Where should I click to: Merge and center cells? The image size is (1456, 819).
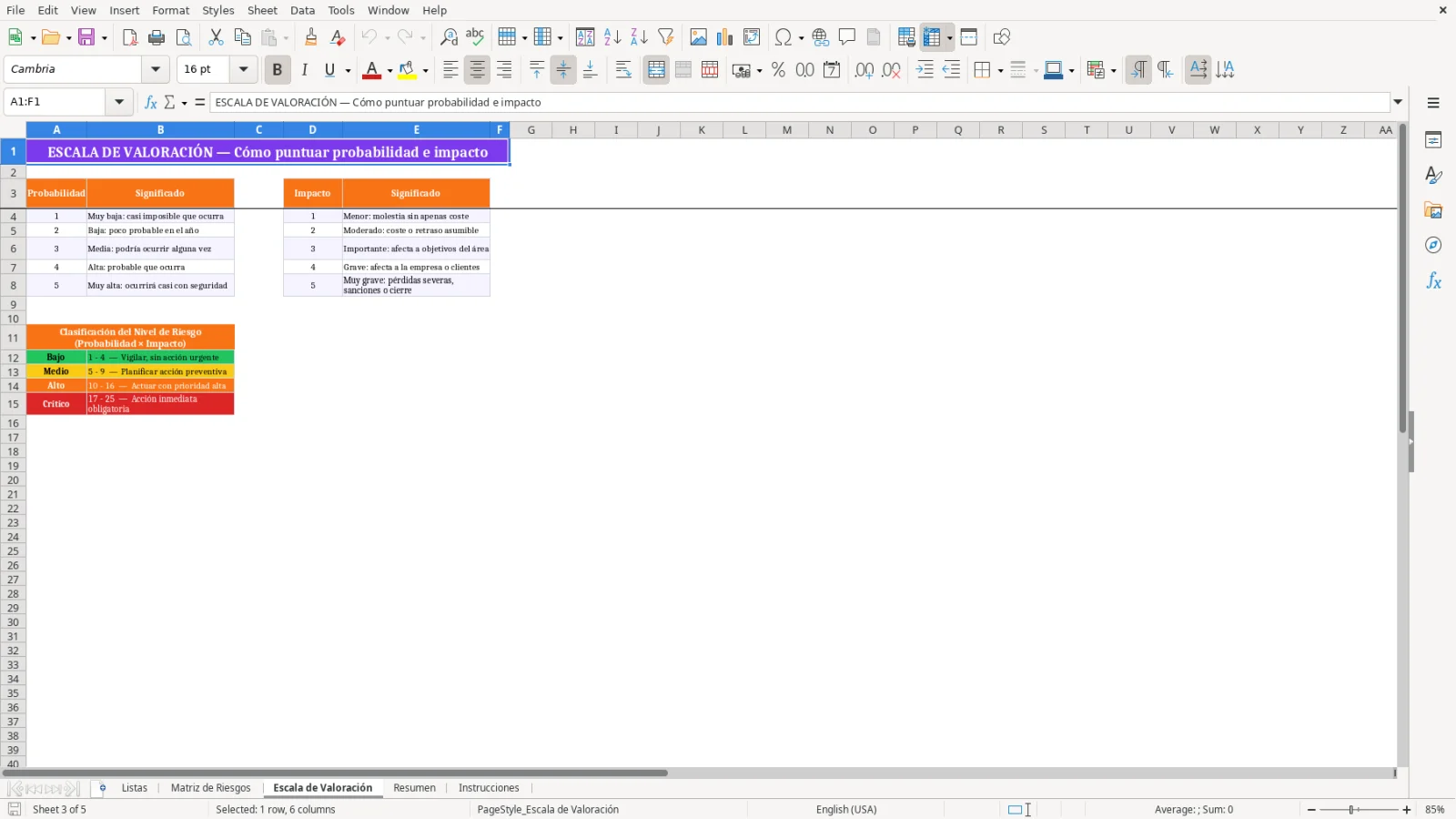click(656, 70)
